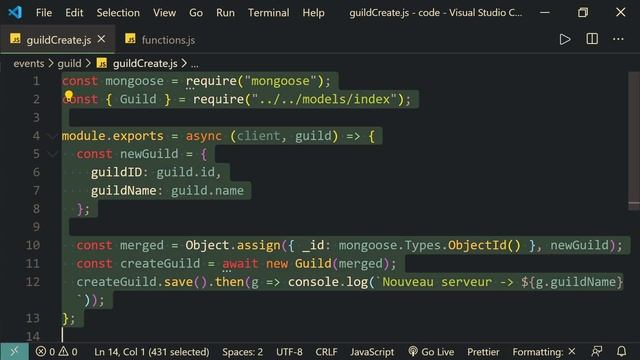Click the JS file icon on functions.js tab
The image size is (640, 360).
click(x=130, y=39)
